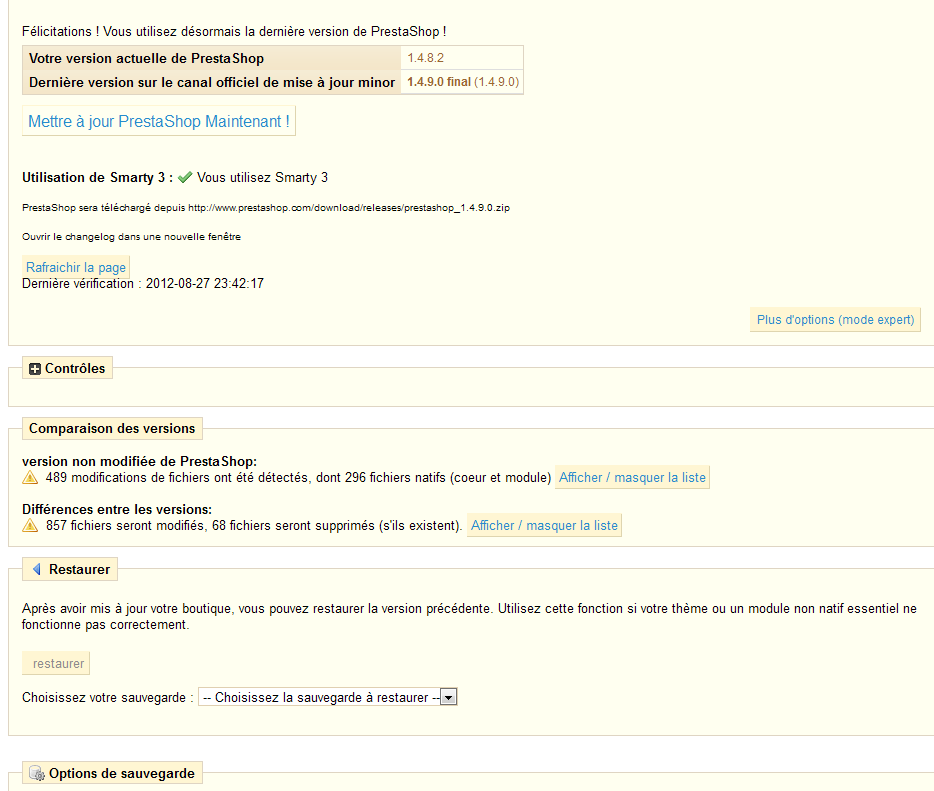Click the Options de sauvegarde icon
Screen dimensions: 934x791
coord(37,773)
